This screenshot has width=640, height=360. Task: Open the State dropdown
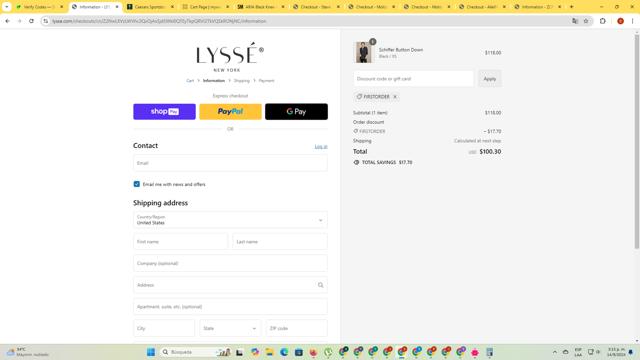(230, 328)
